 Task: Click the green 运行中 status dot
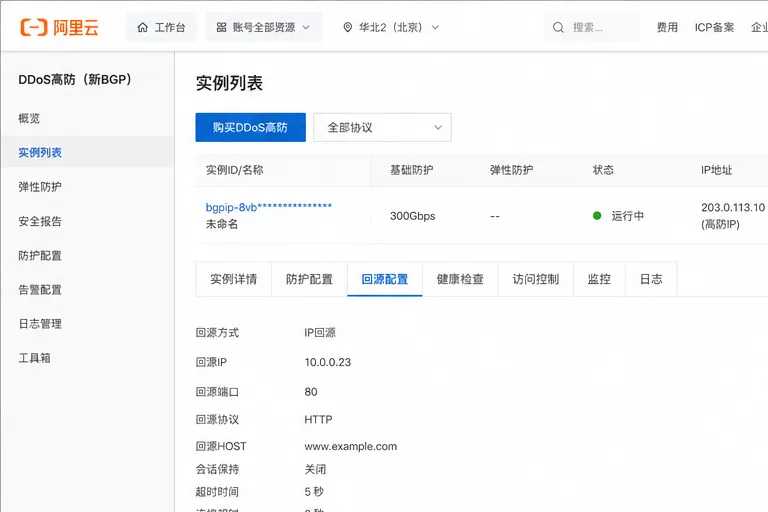point(597,216)
